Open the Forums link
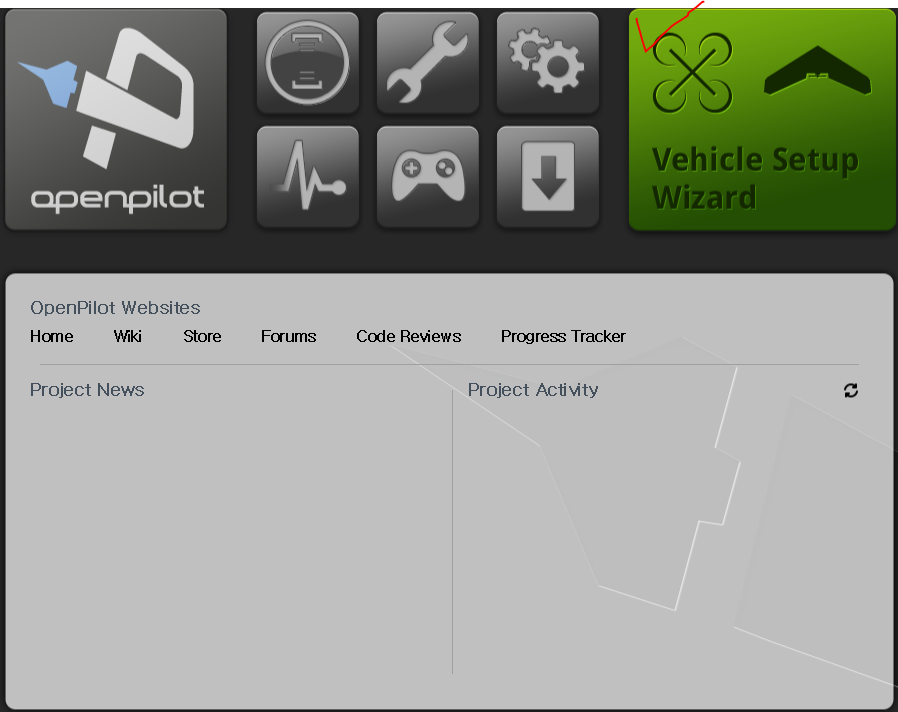 pyautogui.click(x=289, y=336)
